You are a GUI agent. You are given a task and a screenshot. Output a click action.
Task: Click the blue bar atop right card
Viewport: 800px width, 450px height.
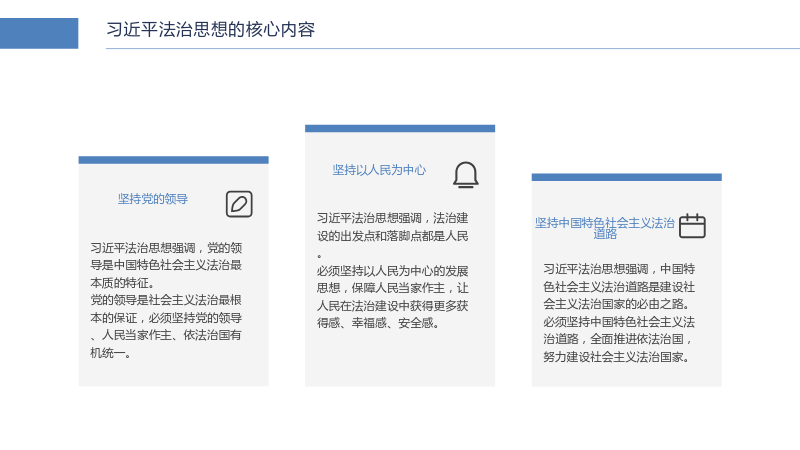(627, 177)
